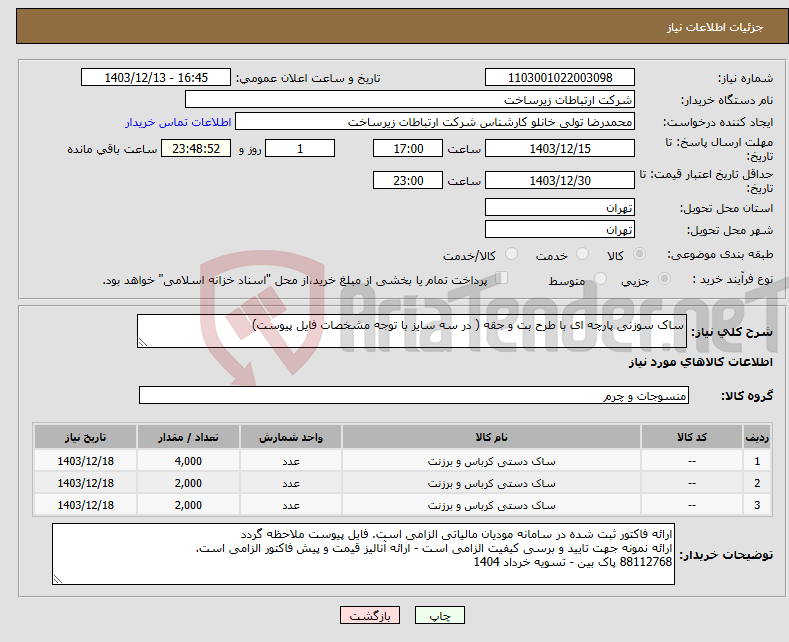Click the quantity 4,000 in row 1

coord(188,461)
